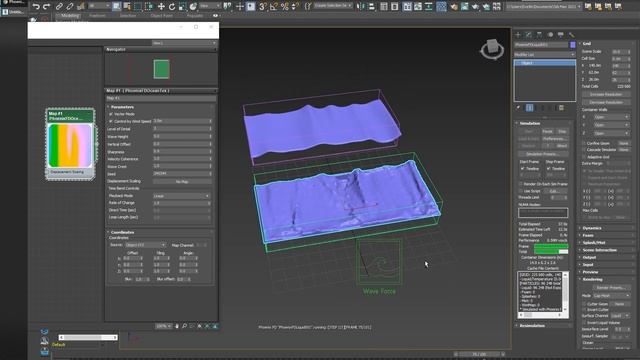The width and height of the screenshot is (640, 360).
Task: Enable Render On Each Sim Frame checkbox
Action: [x=520, y=184]
